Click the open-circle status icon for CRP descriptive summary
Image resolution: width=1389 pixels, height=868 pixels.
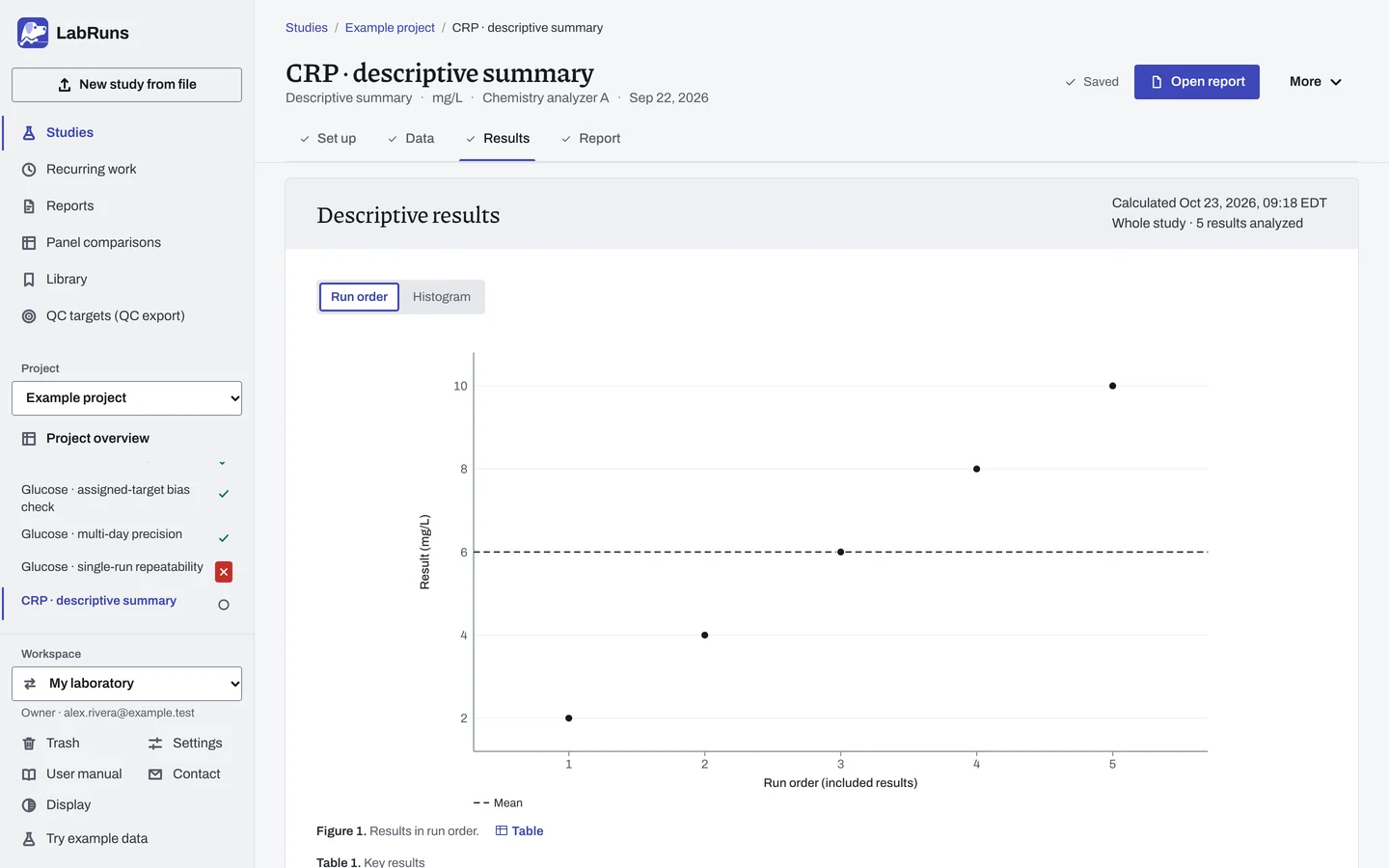coord(224,605)
